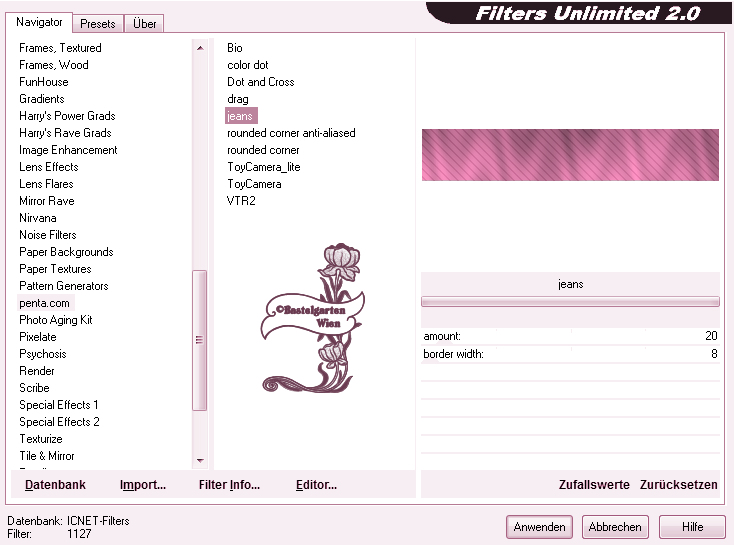Choose the highlighted jeans filter
Viewport: 734px width, 545px height.
(240, 116)
